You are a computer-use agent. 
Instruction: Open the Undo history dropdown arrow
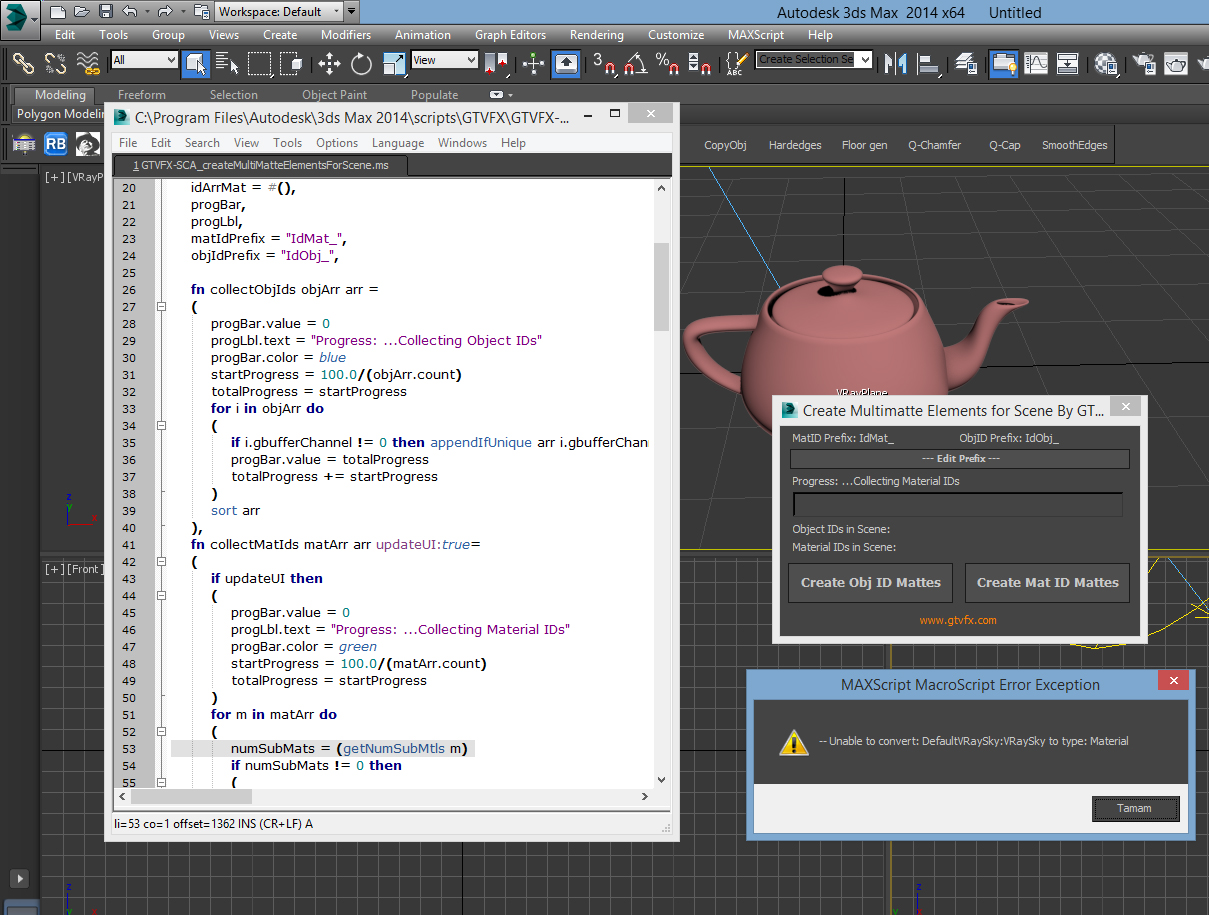[146, 12]
